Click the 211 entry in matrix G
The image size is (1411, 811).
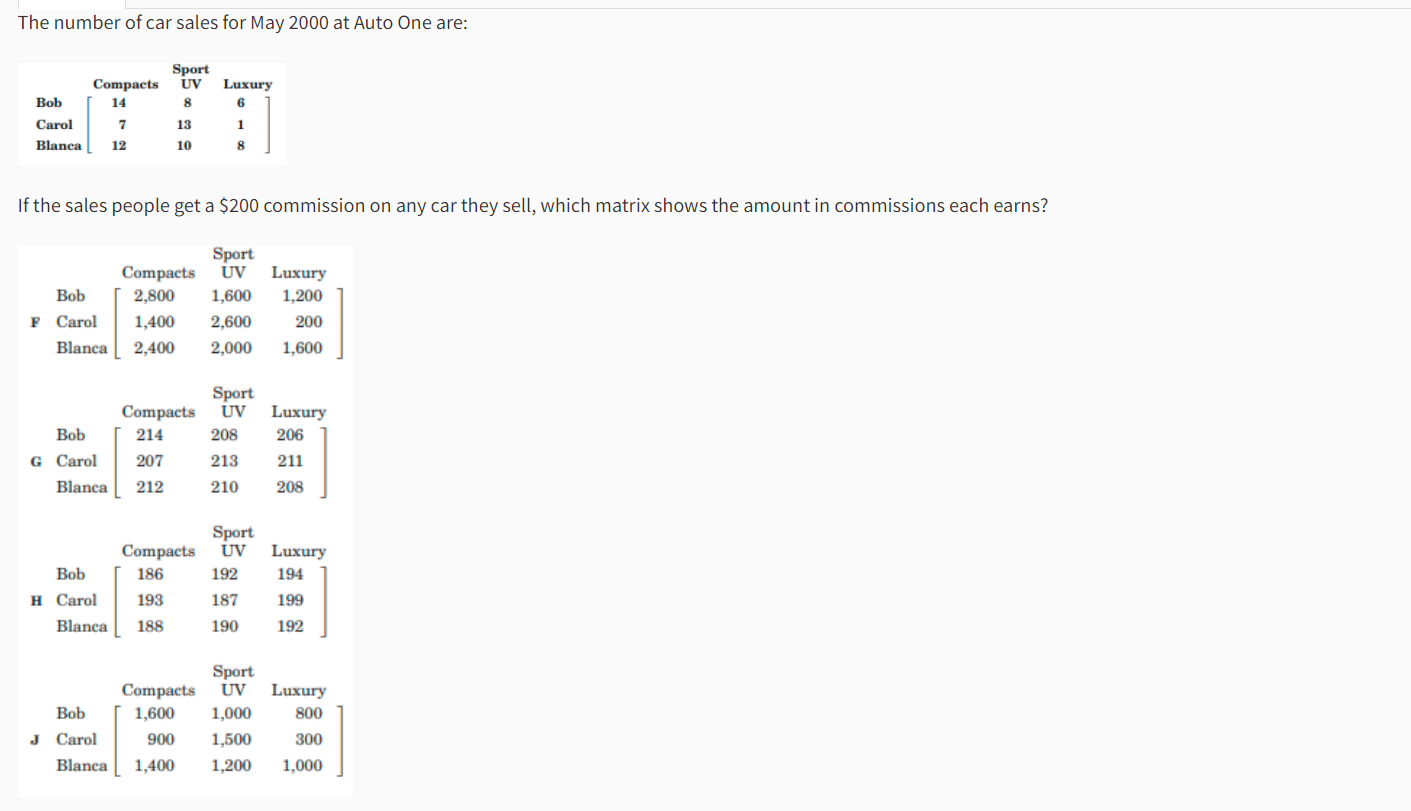290,461
